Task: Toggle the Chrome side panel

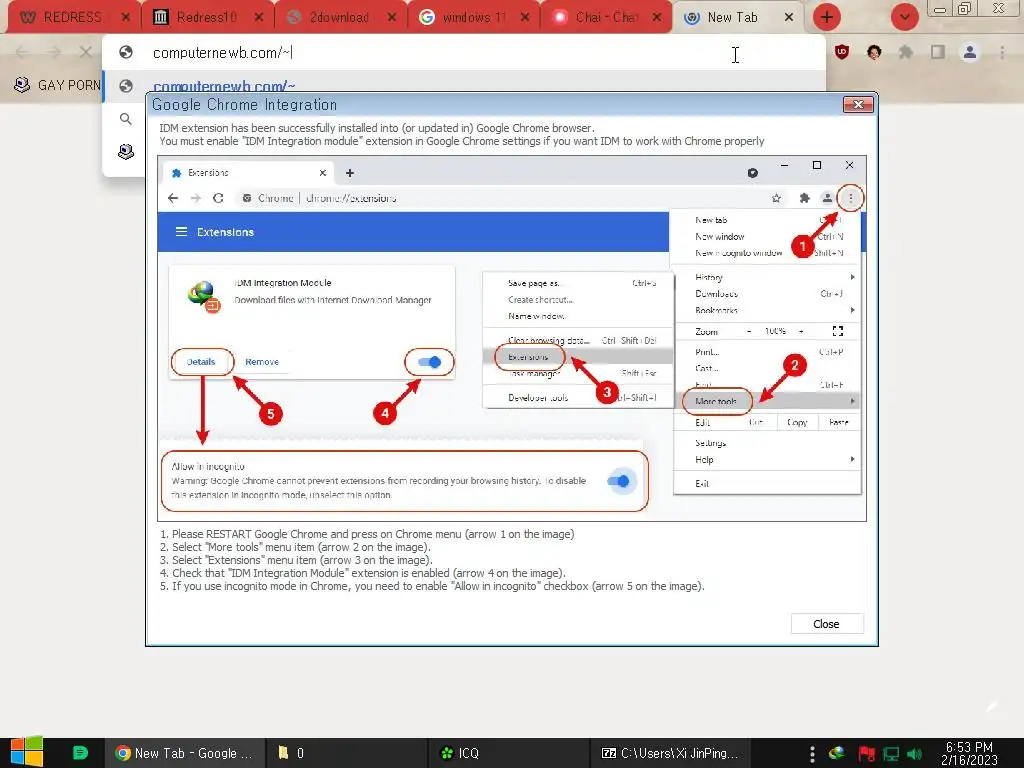Action: (x=938, y=52)
